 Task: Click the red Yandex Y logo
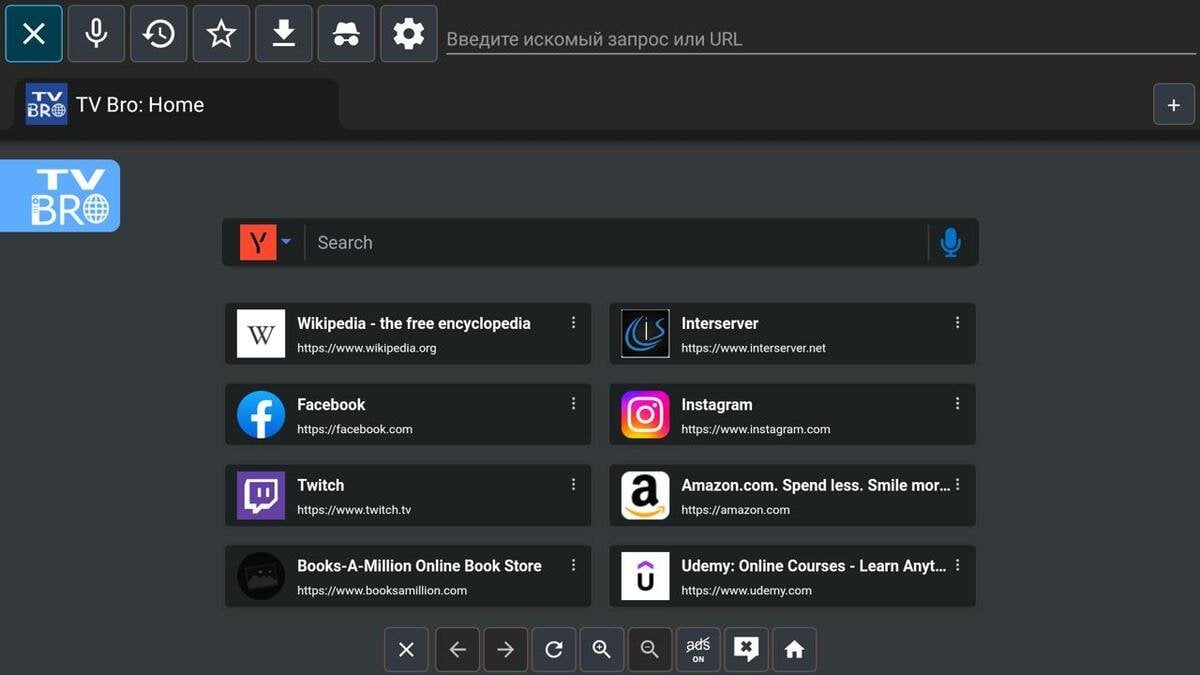click(257, 242)
